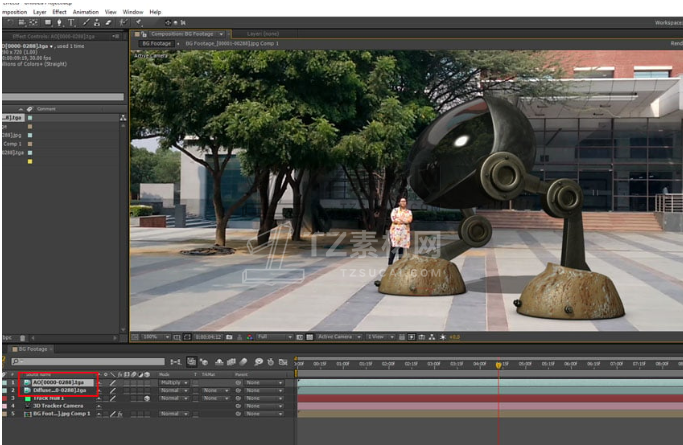The width and height of the screenshot is (683, 445).
Task: Select the Puppet Pin tool
Action: (139, 22)
